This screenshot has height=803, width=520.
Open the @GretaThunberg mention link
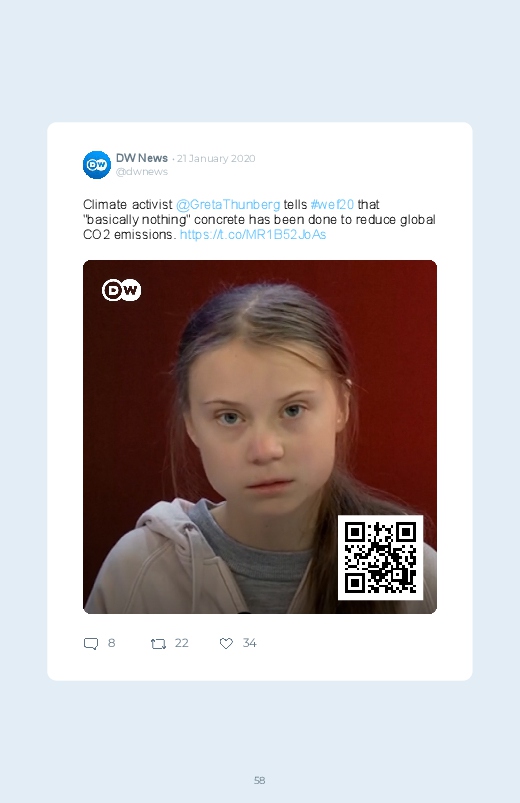[228, 204]
